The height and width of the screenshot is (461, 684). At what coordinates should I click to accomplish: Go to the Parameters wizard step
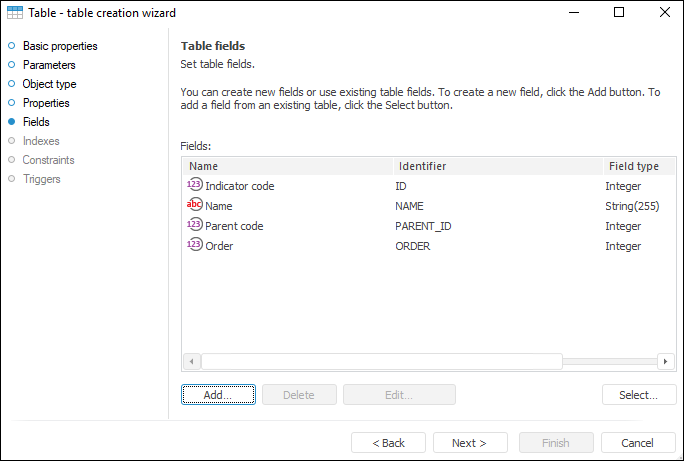click(x=49, y=65)
